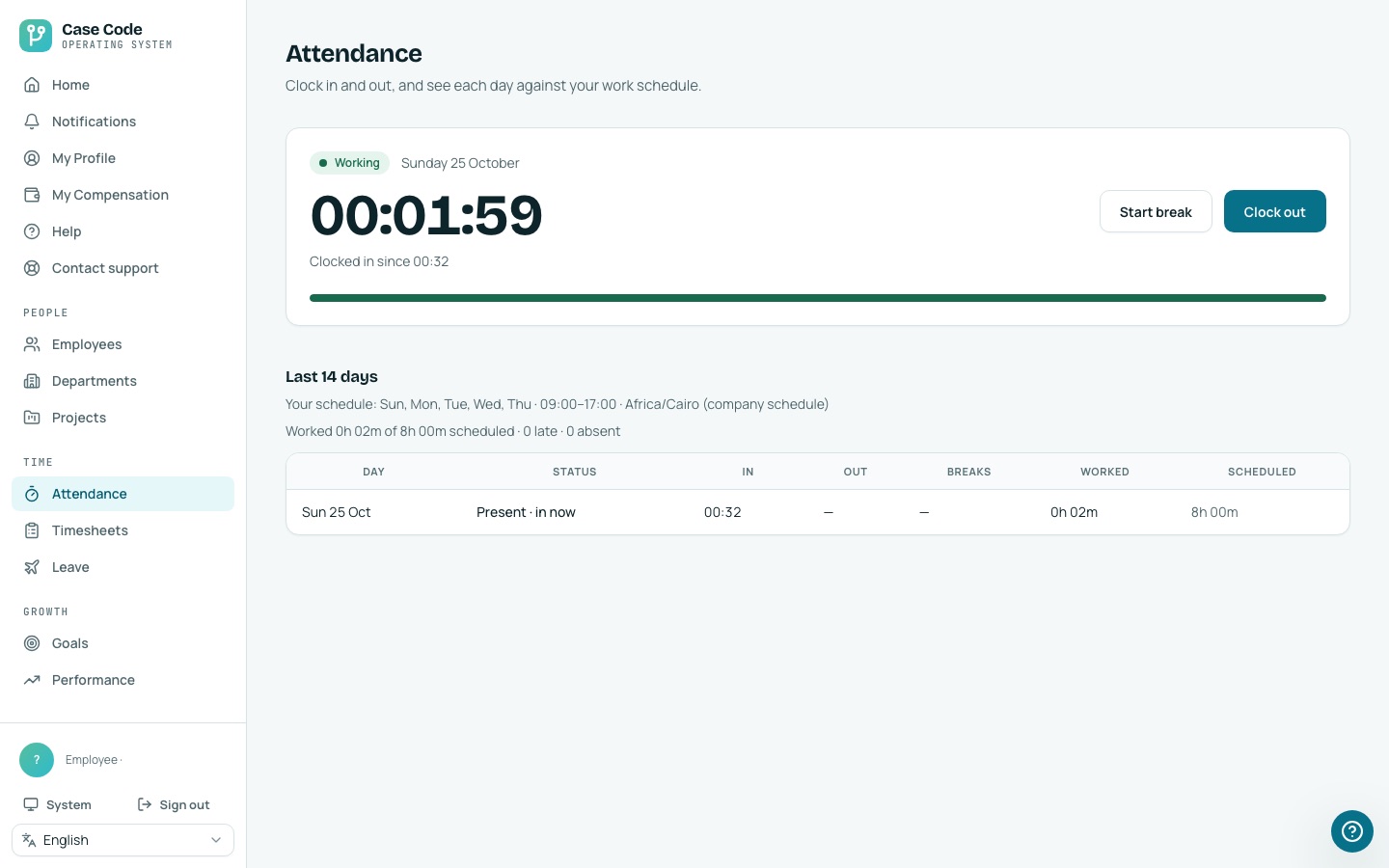Open the Attendance page in sidebar

click(123, 494)
